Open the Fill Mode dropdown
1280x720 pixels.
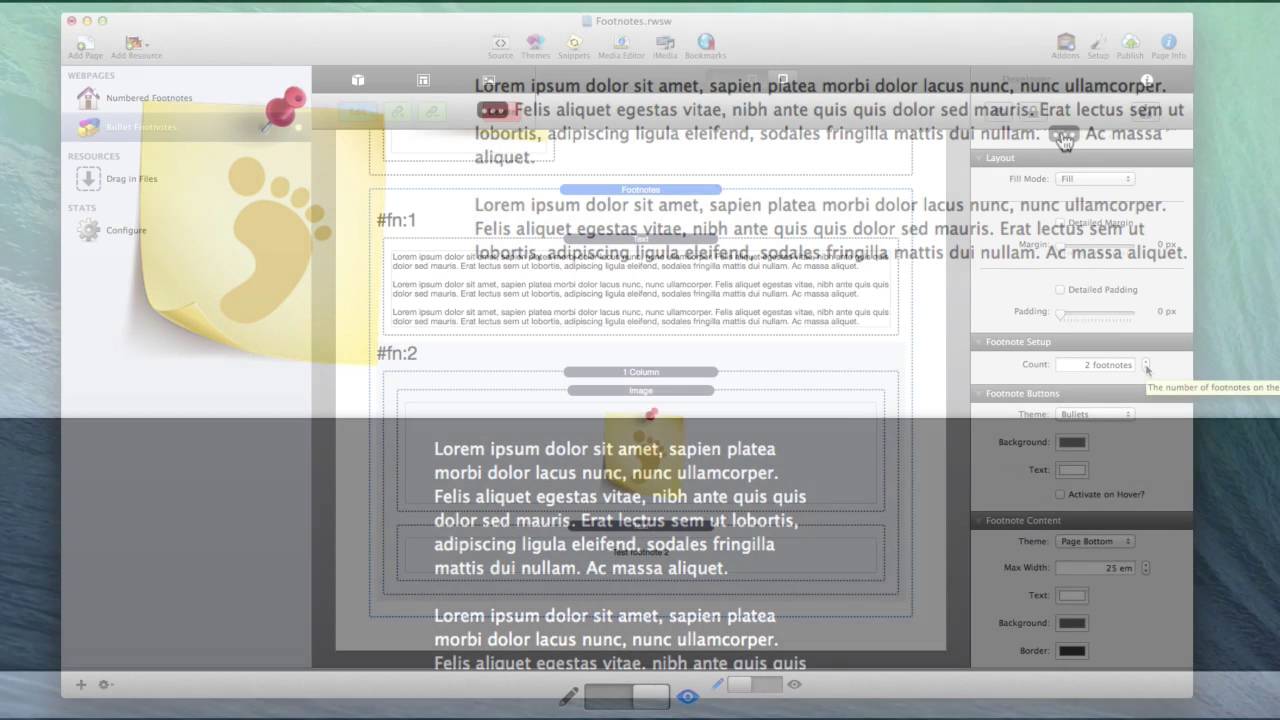[x=1095, y=179]
